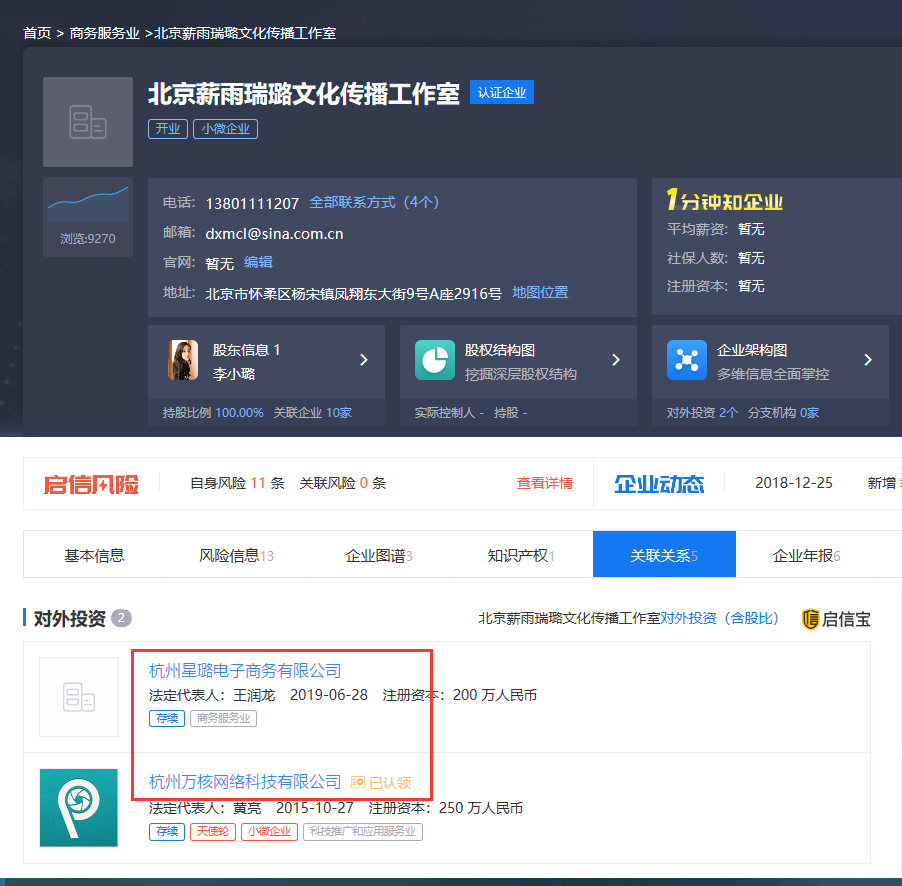Click the 启信宝 shield logo icon
This screenshot has height=886, width=902.
point(811,619)
